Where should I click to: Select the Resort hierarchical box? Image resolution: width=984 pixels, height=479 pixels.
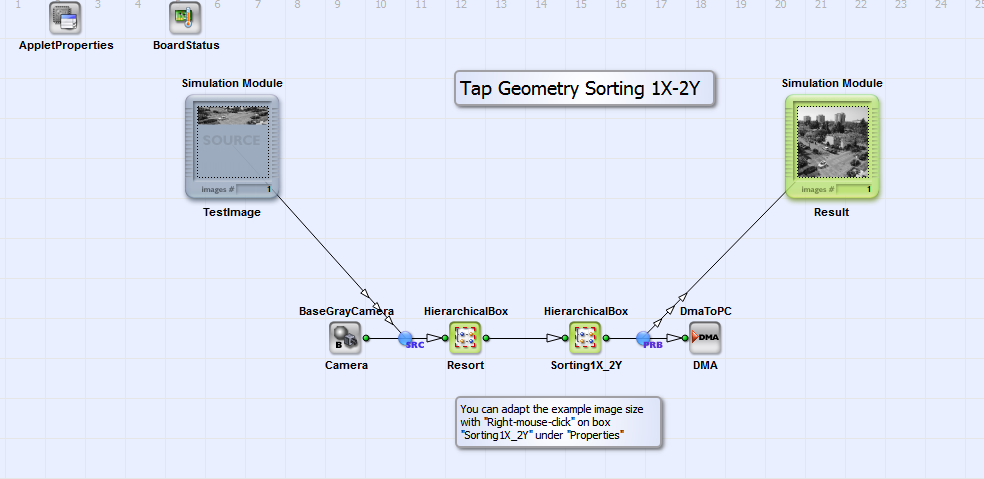[465, 338]
